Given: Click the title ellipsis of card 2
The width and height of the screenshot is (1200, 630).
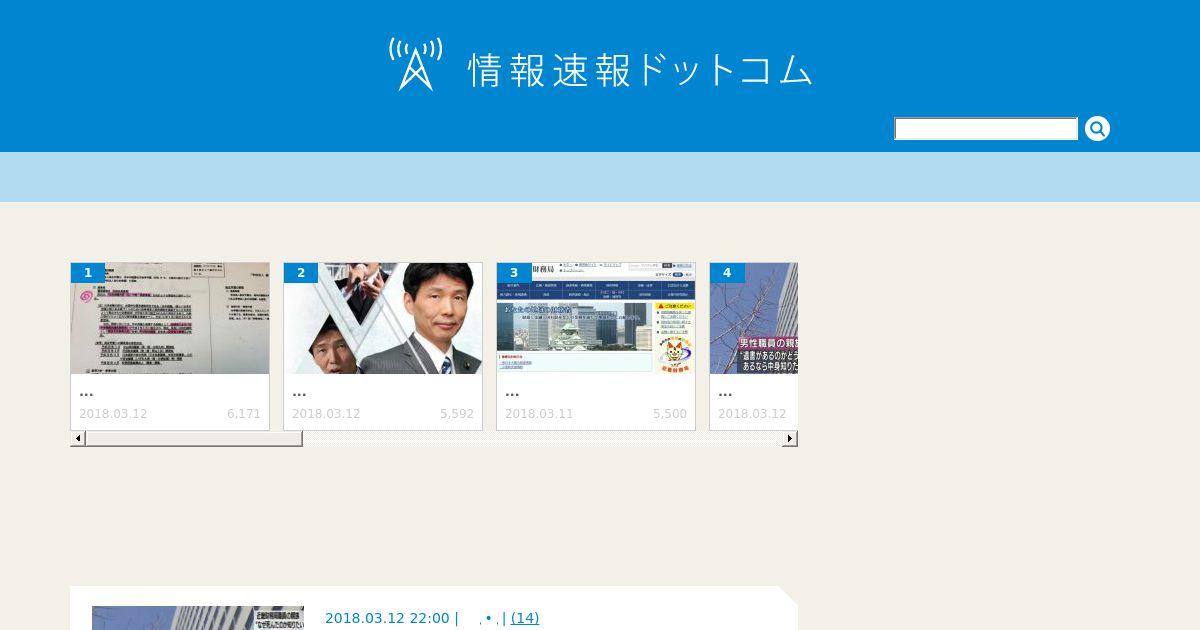Looking at the screenshot, I should tap(299, 392).
